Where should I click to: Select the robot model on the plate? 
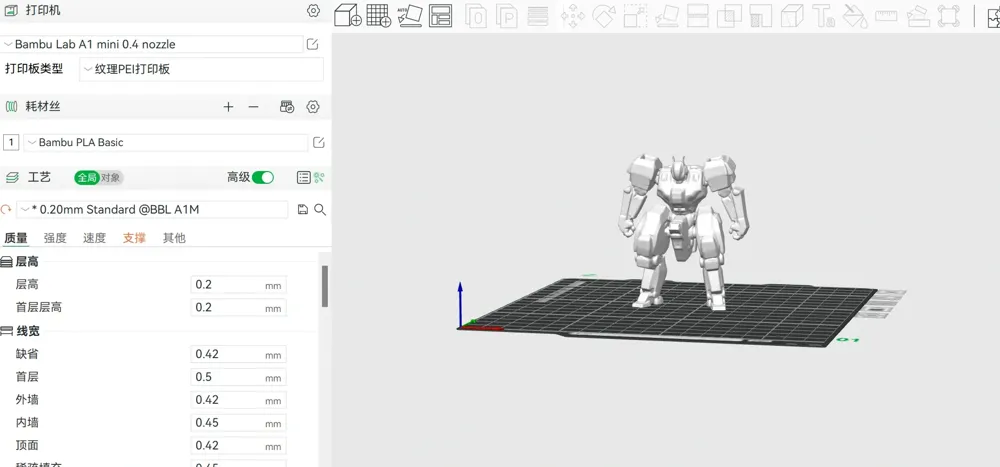click(x=683, y=233)
